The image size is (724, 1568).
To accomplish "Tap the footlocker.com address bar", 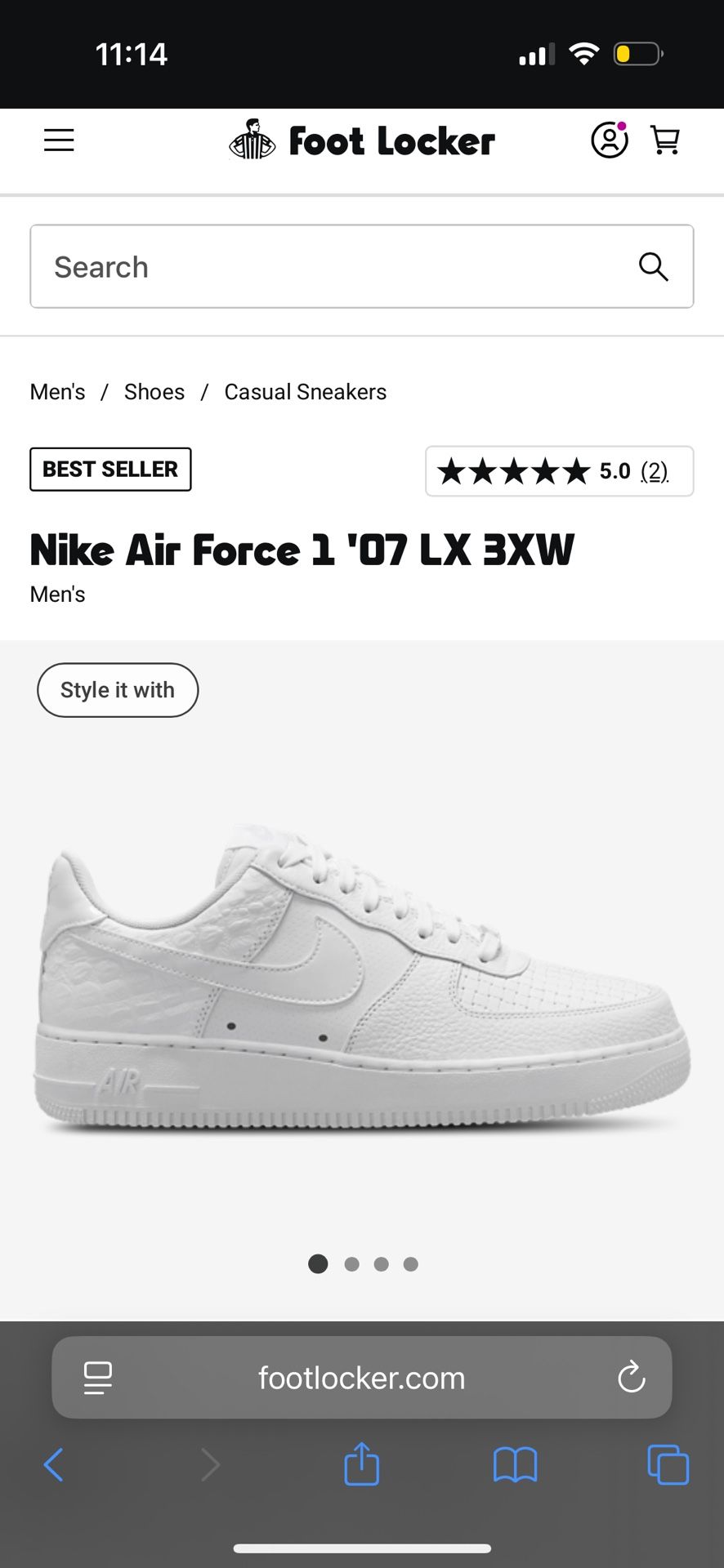I will pyautogui.click(x=362, y=1378).
